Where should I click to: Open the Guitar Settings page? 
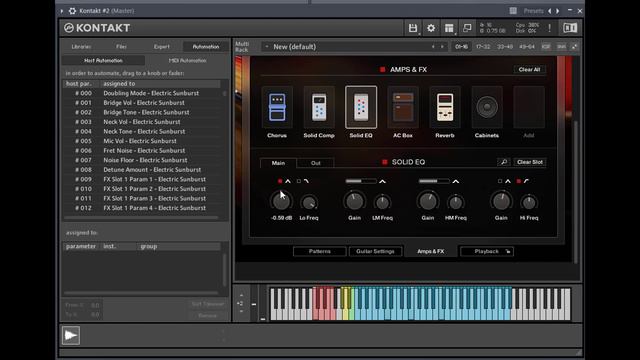[375, 251]
